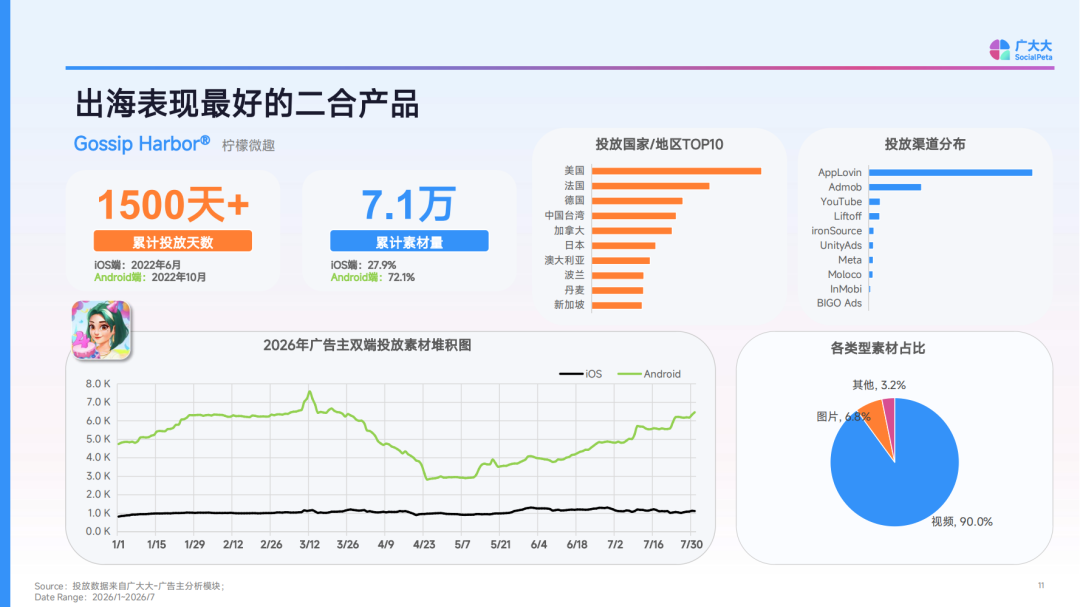This screenshot has width=1080, height=607.
Task: Click the ironSource channel label
Action: 836,230
